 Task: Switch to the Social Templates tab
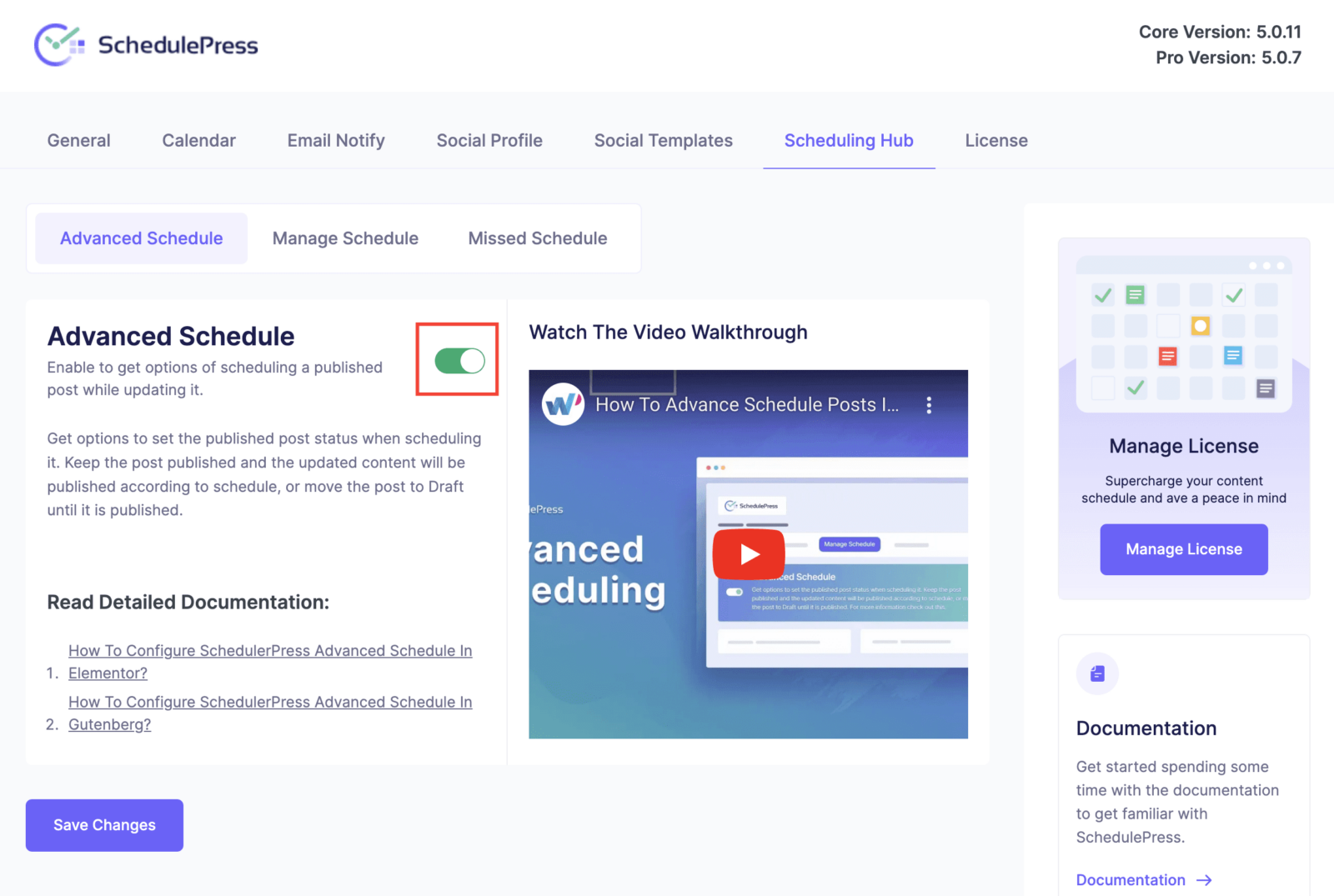click(663, 140)
